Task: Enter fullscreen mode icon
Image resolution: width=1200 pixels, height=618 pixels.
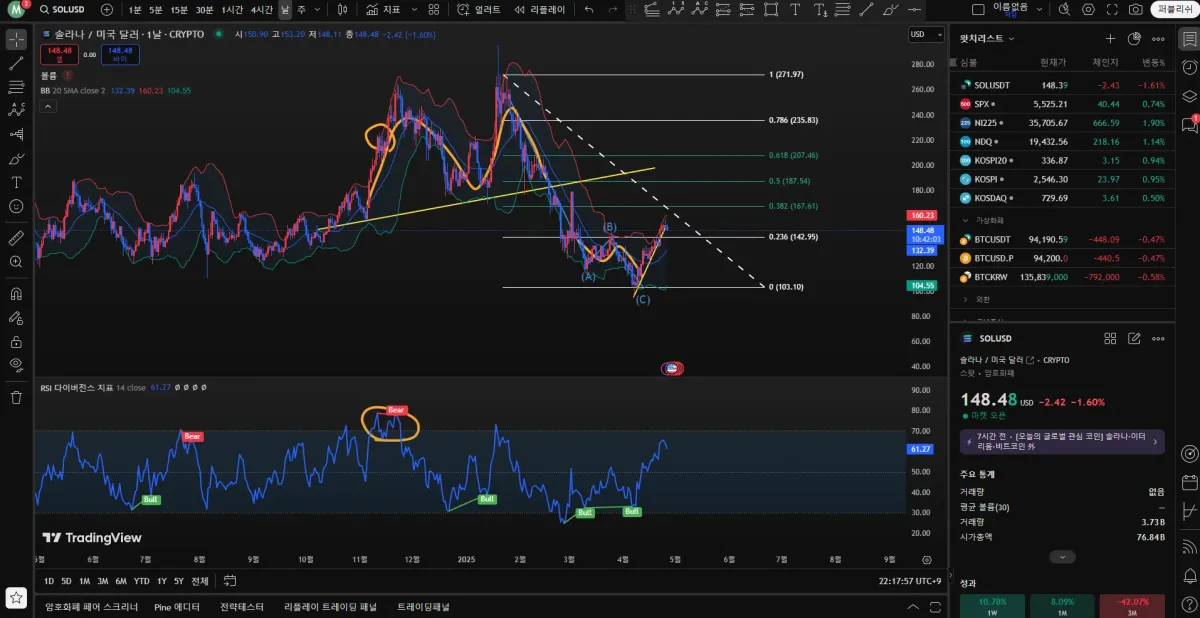Action: (1113, 9)
